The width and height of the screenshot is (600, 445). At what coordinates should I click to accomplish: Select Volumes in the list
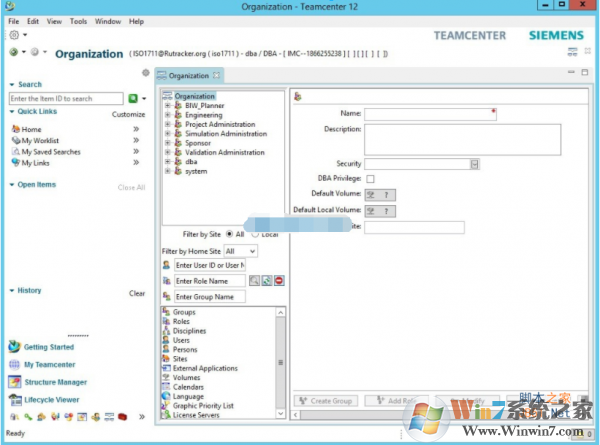pos(186,377)
